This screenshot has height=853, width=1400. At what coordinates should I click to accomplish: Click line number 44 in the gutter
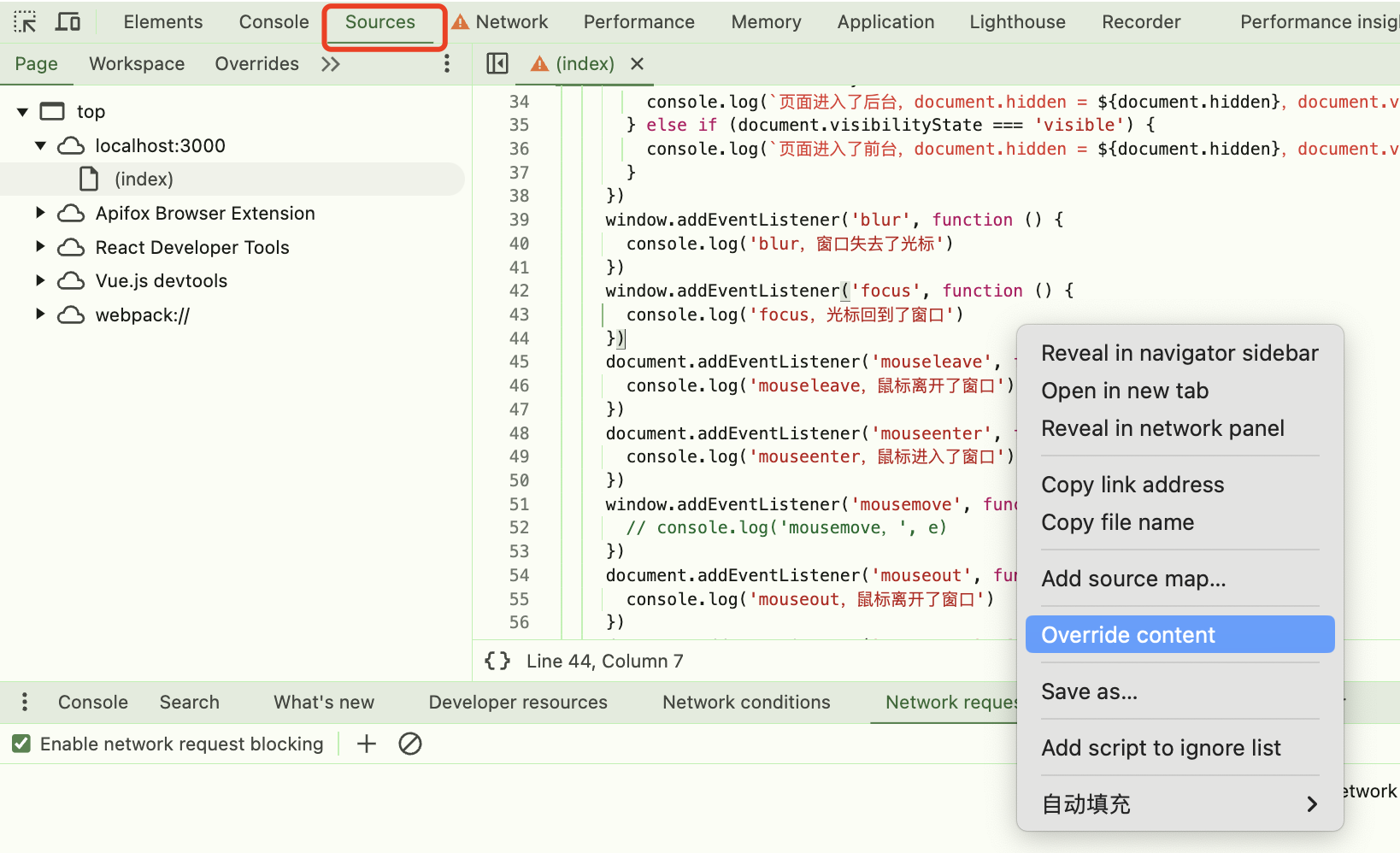pyautogui.click(x=520, y=338)
